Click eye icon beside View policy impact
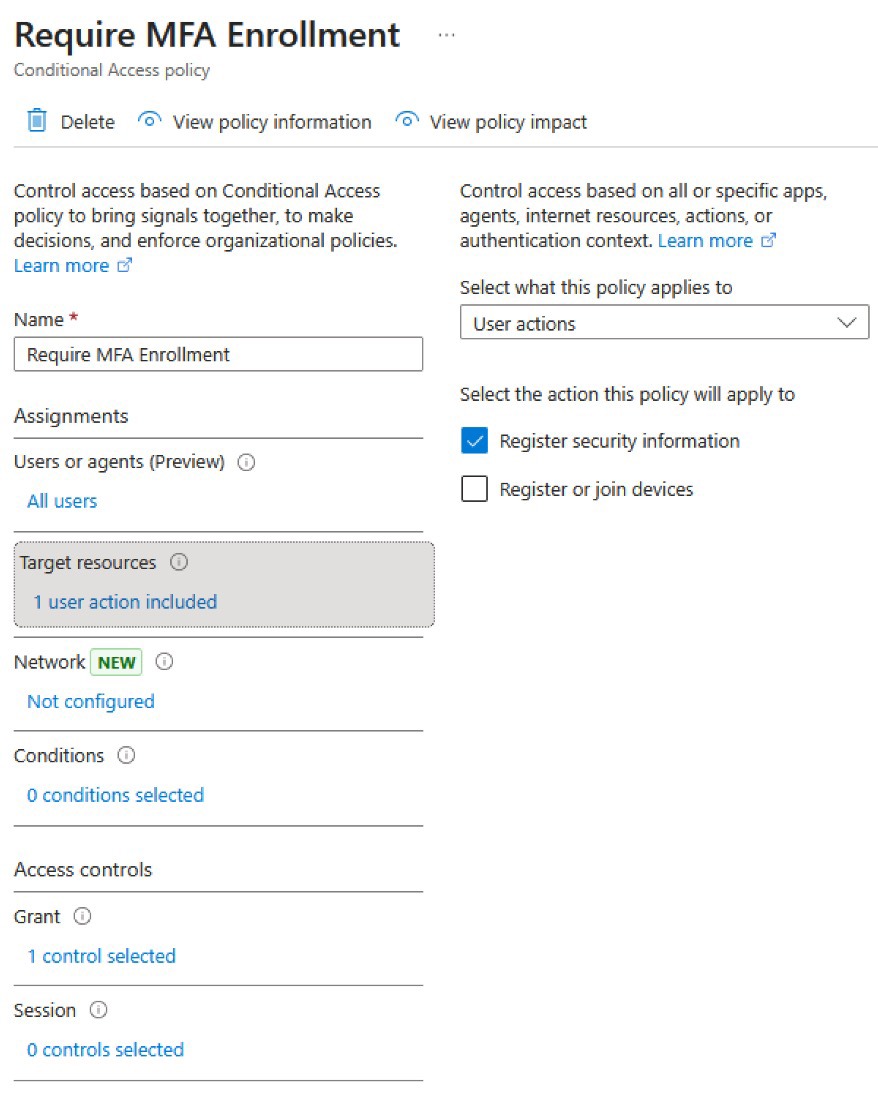The image size is (878, 1098). tap(407, 120)
